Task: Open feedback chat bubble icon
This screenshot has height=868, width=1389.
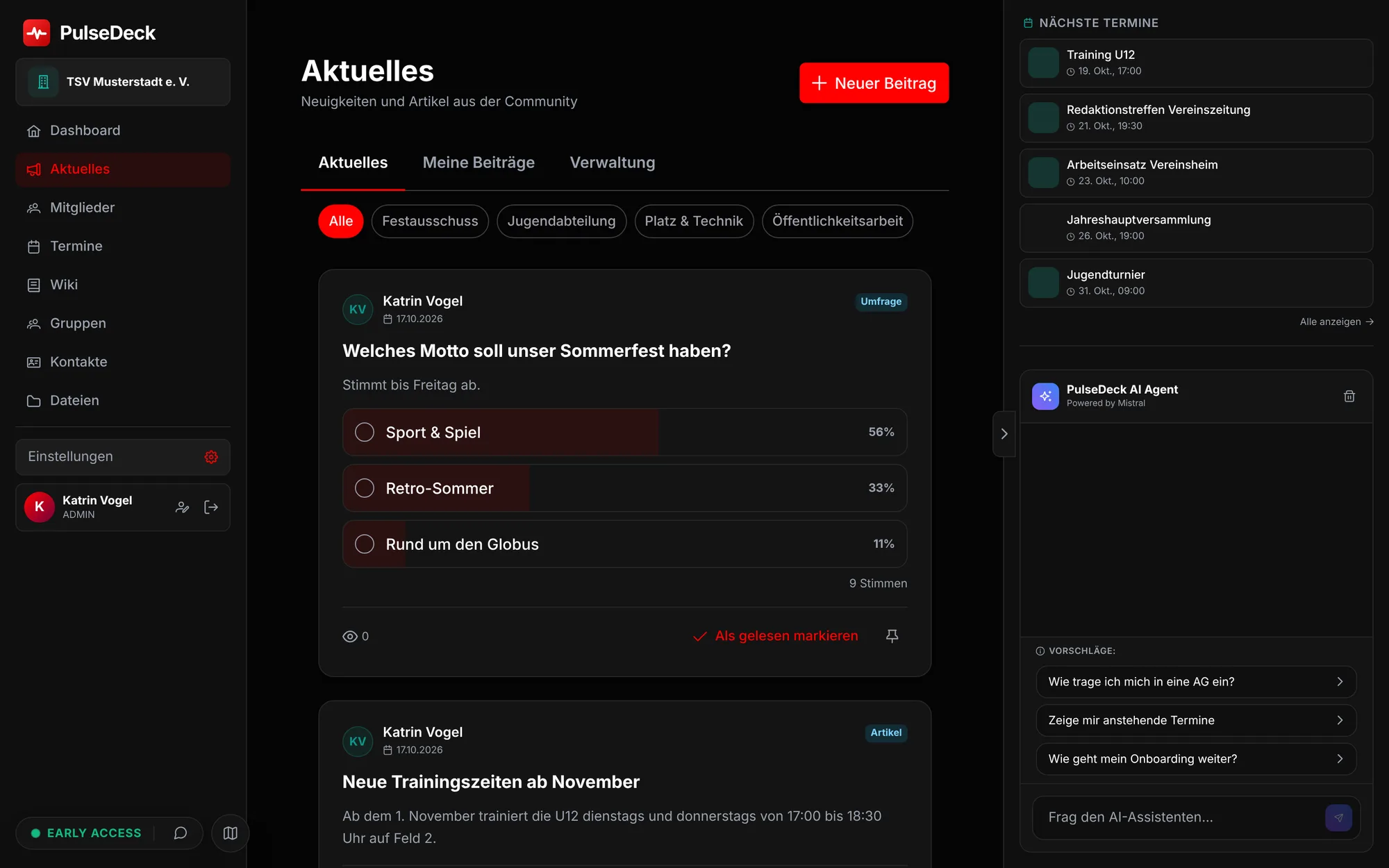Action: click(181, 833)
